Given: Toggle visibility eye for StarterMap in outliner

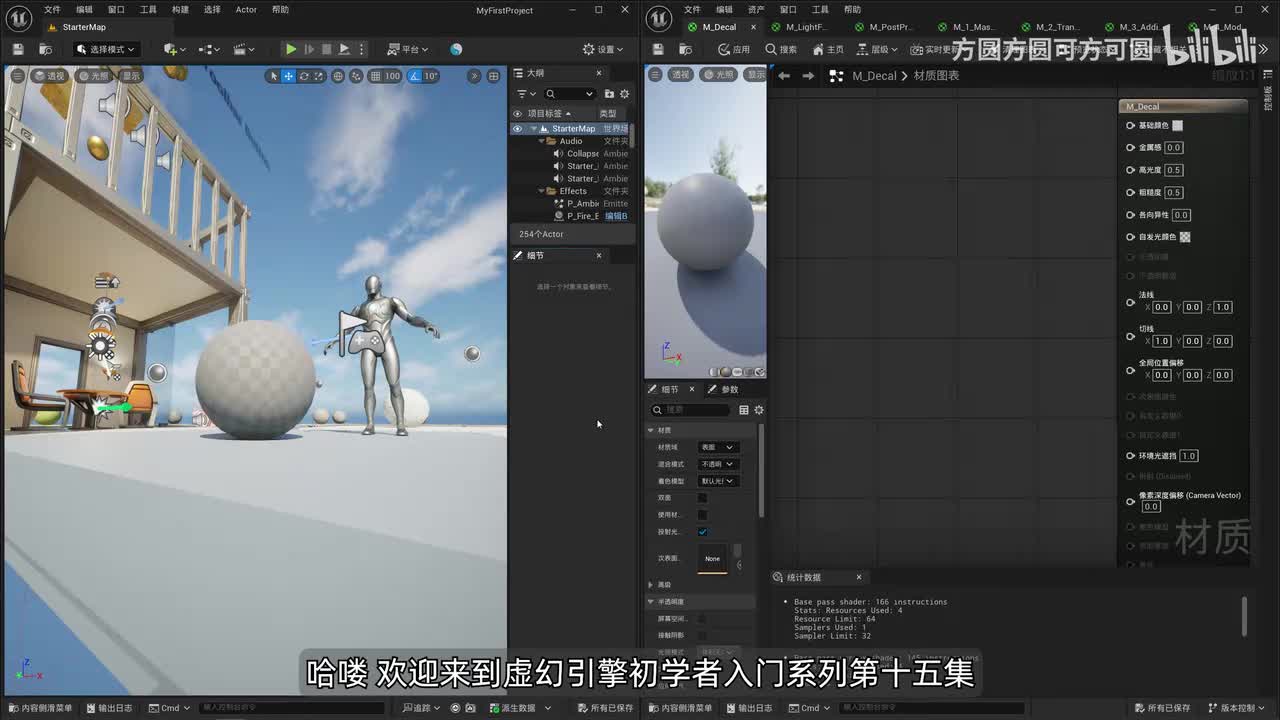Looking at the screenshot, I should [x=517, y=128].
